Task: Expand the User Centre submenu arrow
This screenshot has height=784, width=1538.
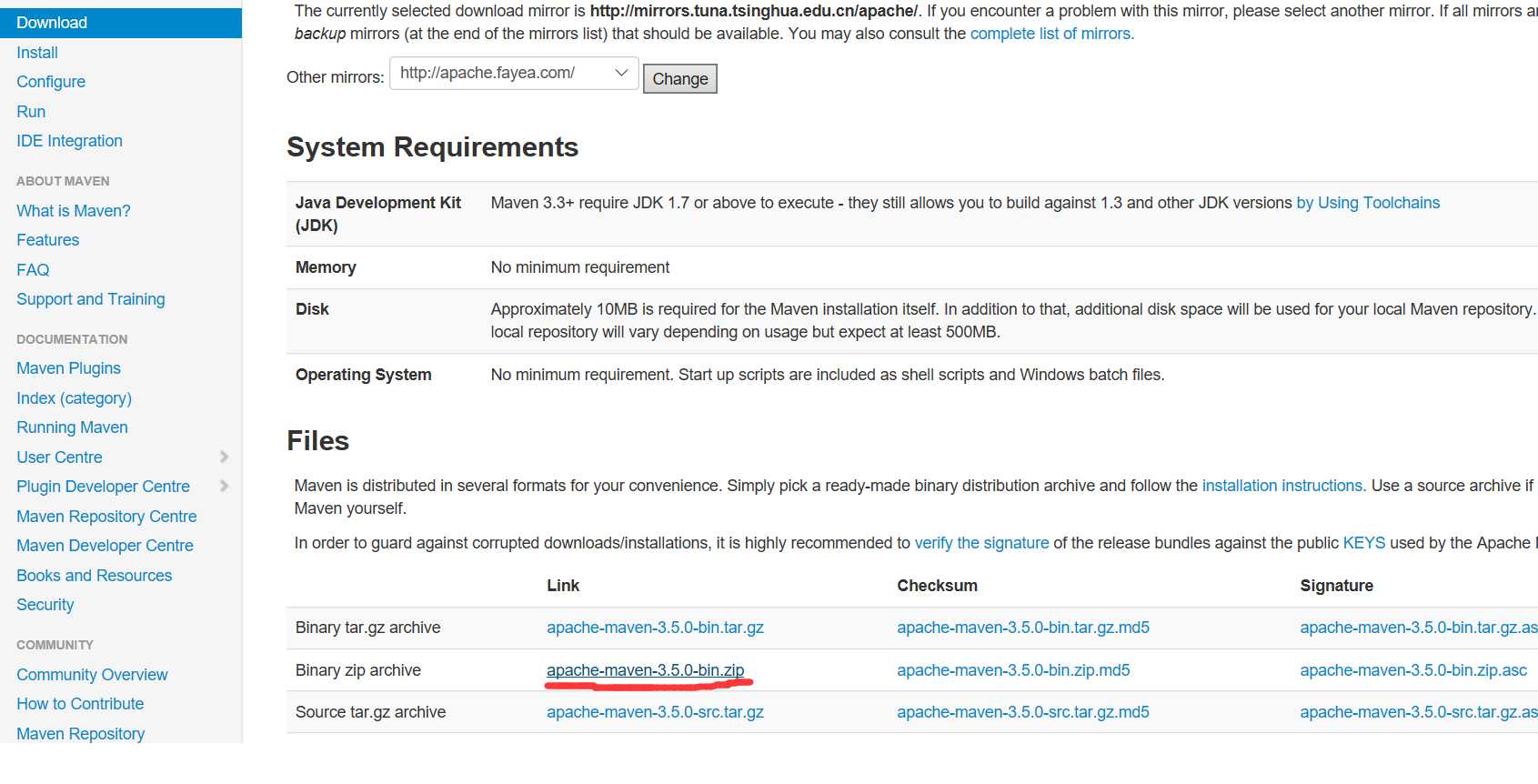Action: (x=224, y=457)
